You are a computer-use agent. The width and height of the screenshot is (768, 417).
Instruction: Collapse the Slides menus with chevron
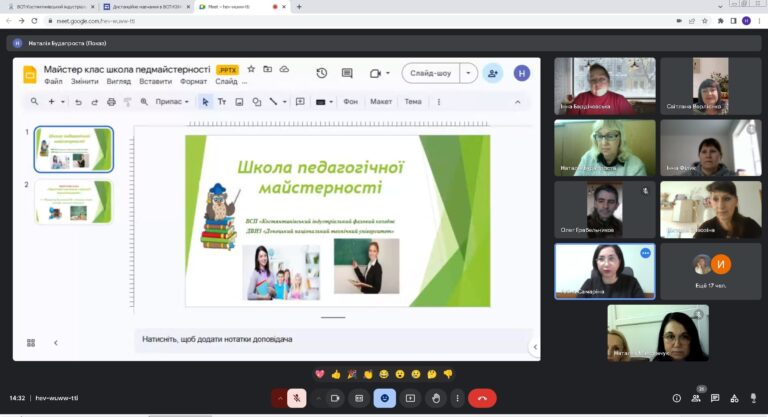click(x=517, y=102)
